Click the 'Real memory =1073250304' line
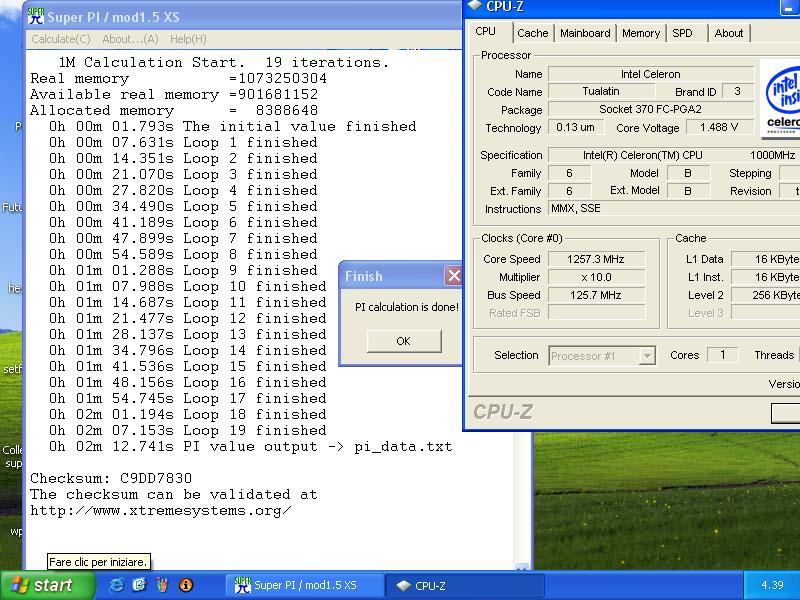This screenshot has height=600, width=800. (x=178, y=78)
